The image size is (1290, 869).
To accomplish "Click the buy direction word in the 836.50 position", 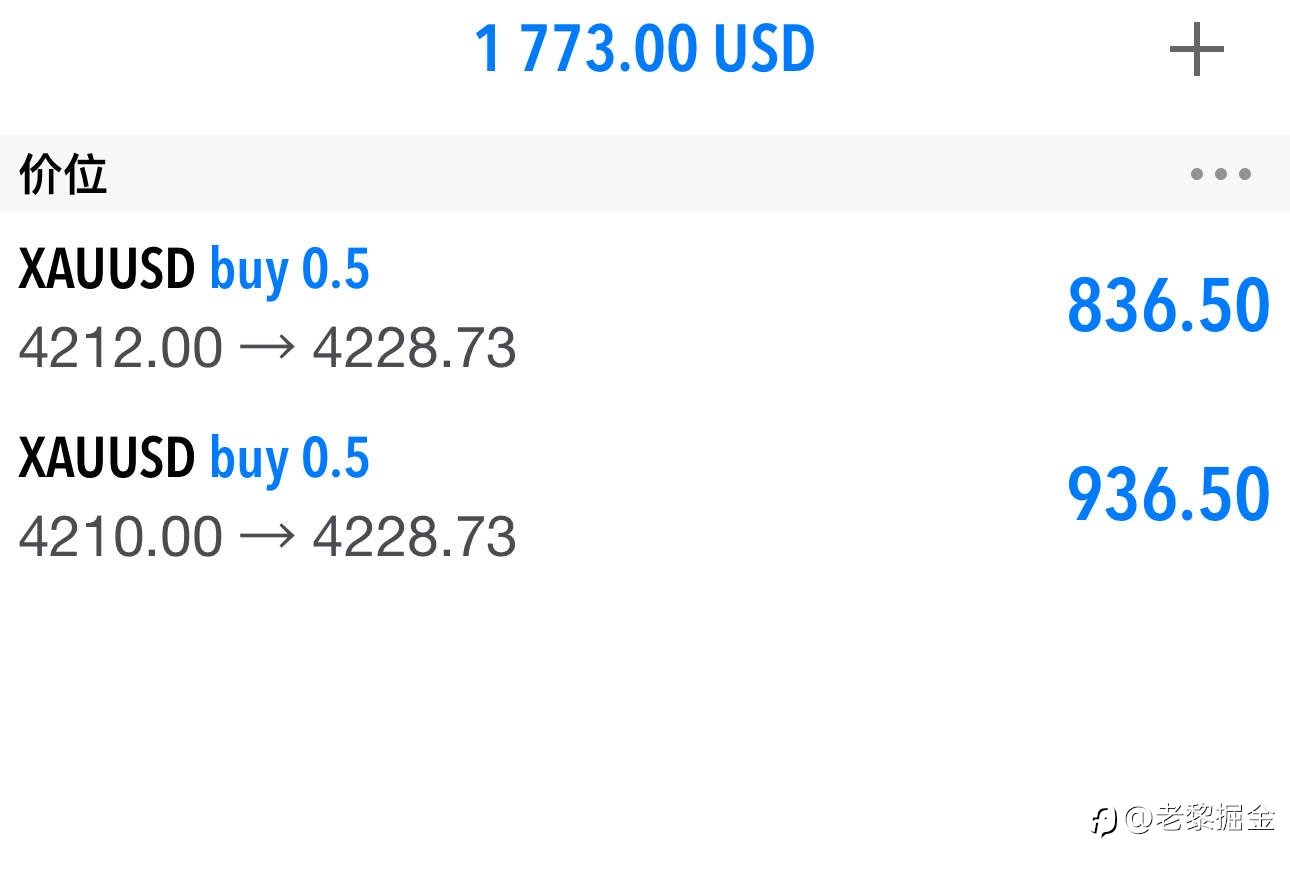I will click(250, 272).
